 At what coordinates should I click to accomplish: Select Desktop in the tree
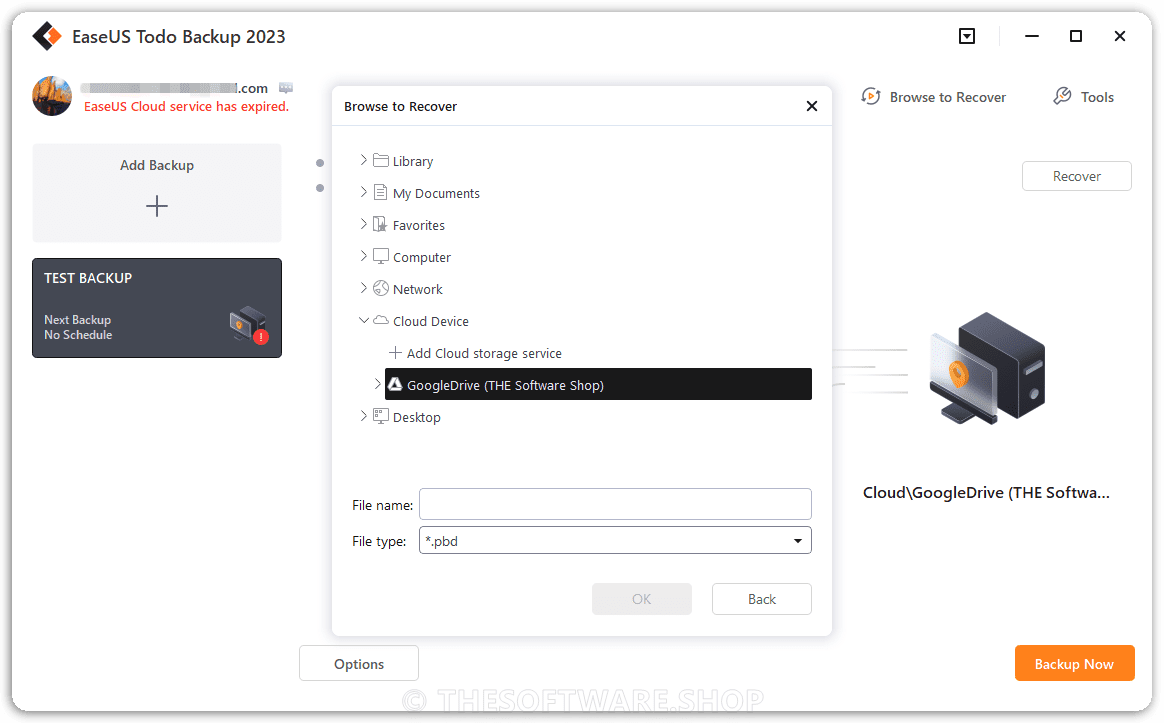click(416, 417)
